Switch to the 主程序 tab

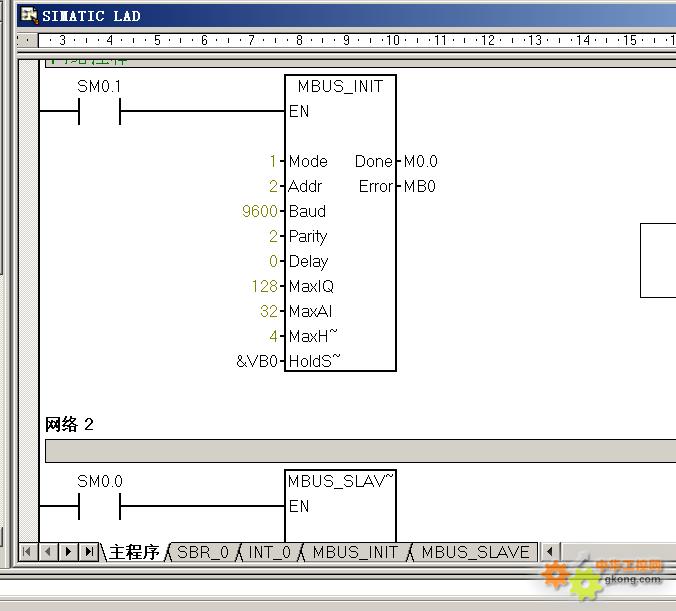(134, 552)
